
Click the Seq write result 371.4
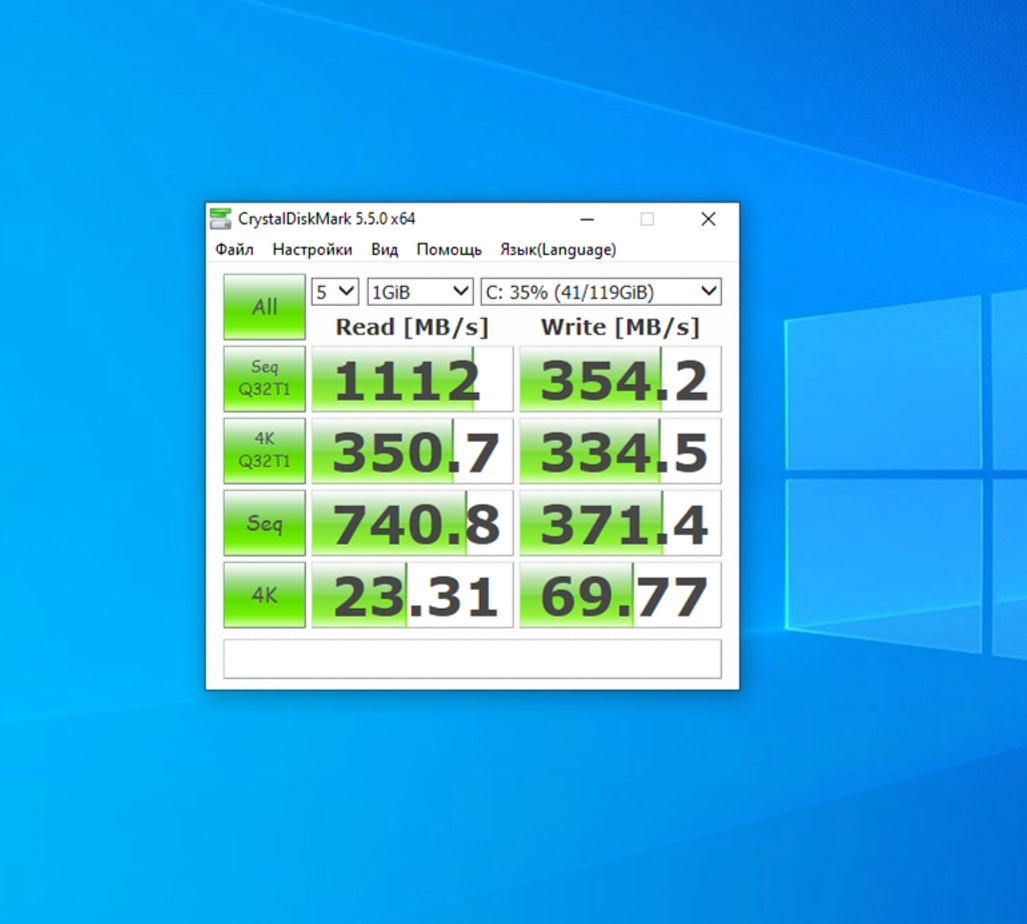pos(620,523)
